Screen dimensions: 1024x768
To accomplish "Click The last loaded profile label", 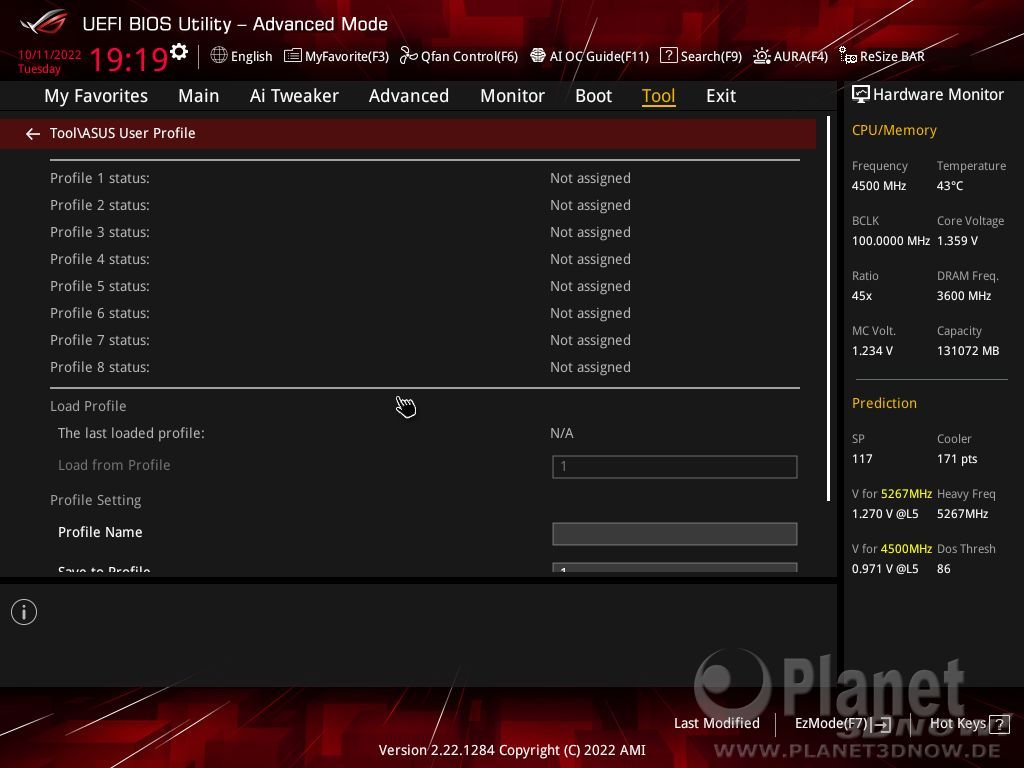I will click(x=131, y=434).
